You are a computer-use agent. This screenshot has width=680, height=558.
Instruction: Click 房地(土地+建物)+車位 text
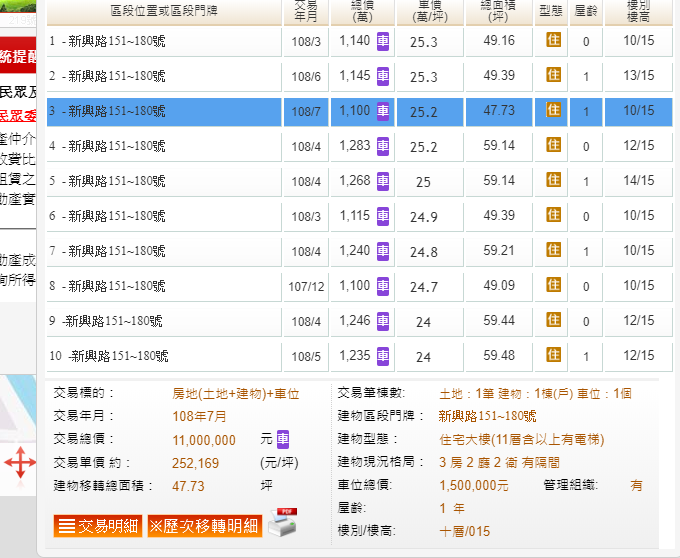point(235,394)
